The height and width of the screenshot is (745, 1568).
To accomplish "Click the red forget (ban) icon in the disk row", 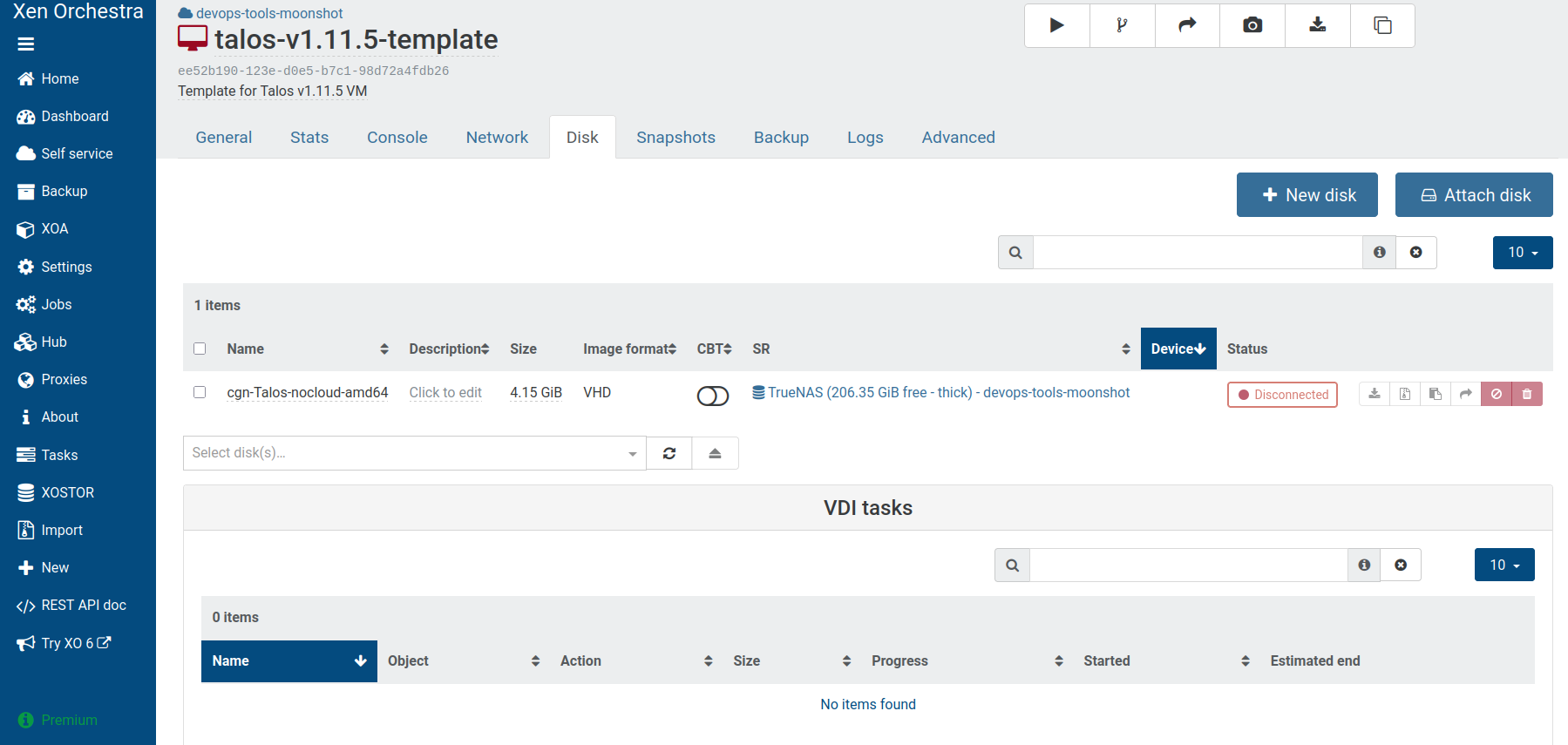I will 1497,394.
